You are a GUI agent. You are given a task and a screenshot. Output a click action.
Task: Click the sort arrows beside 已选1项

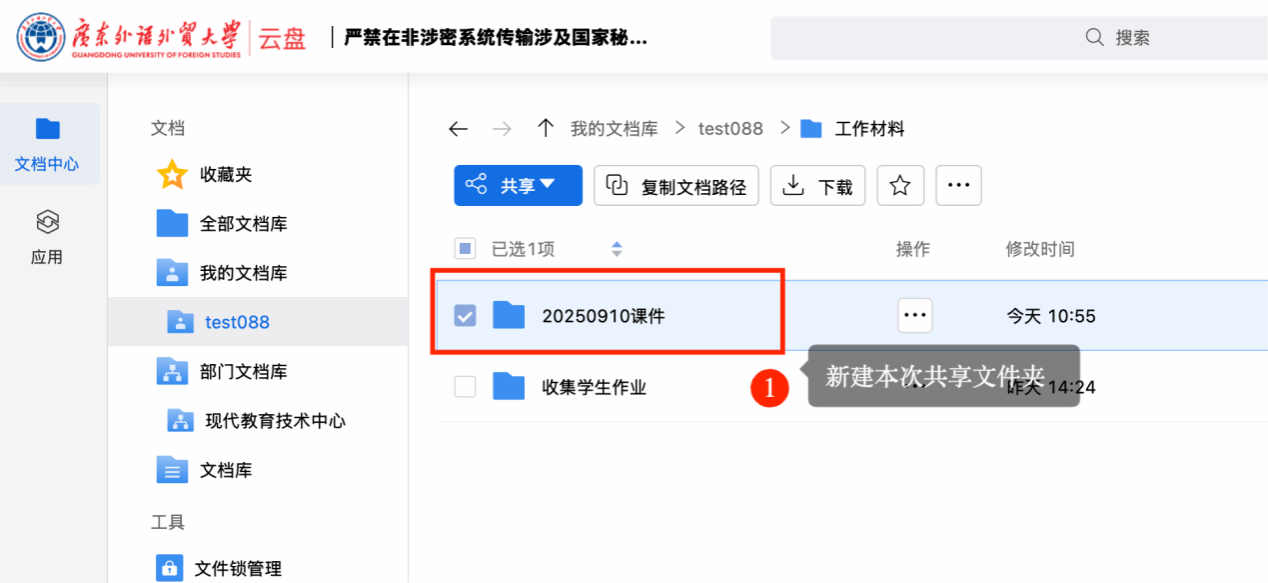point(617,249)
